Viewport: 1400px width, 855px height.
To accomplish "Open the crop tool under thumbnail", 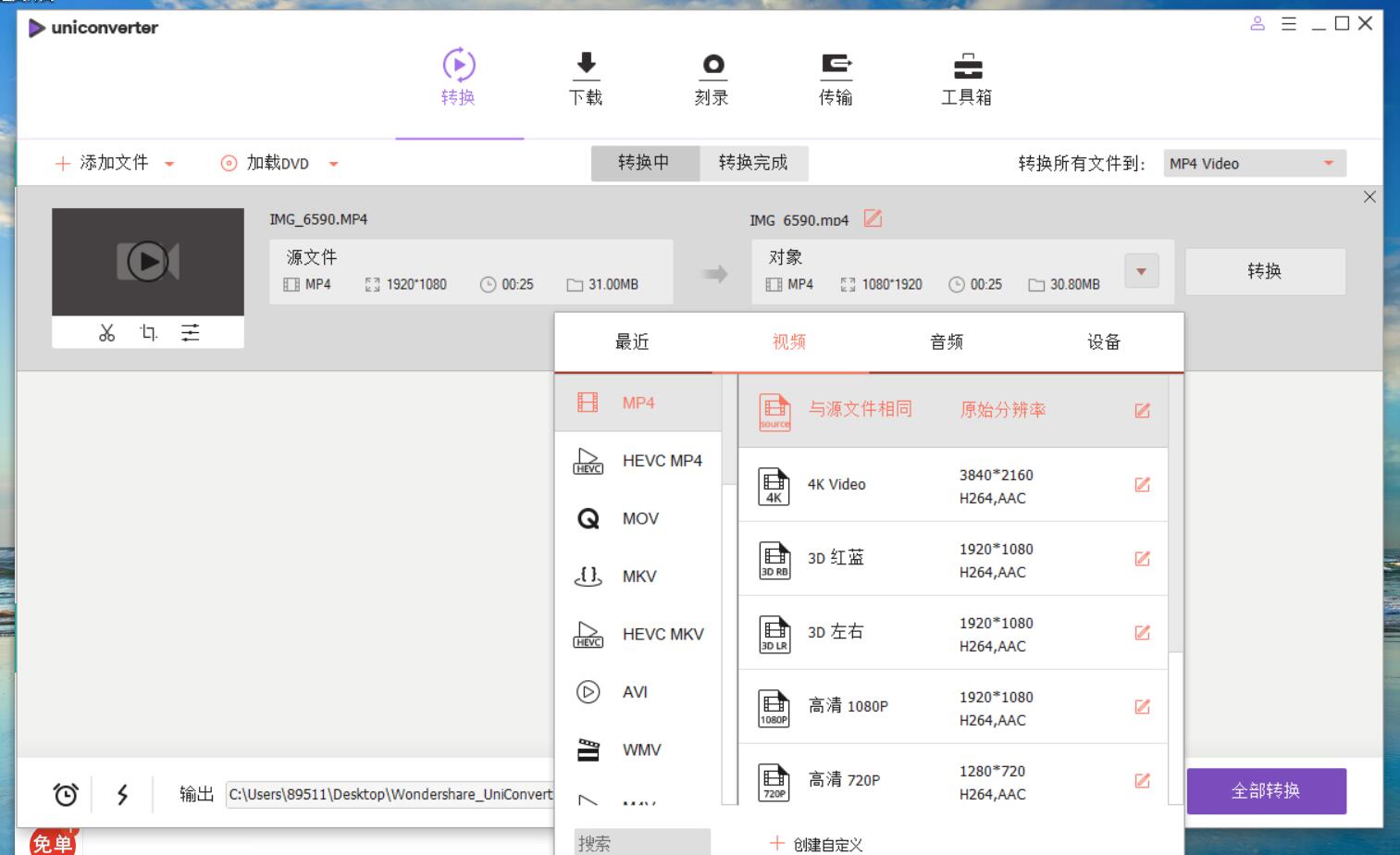I will pos(148,333).
